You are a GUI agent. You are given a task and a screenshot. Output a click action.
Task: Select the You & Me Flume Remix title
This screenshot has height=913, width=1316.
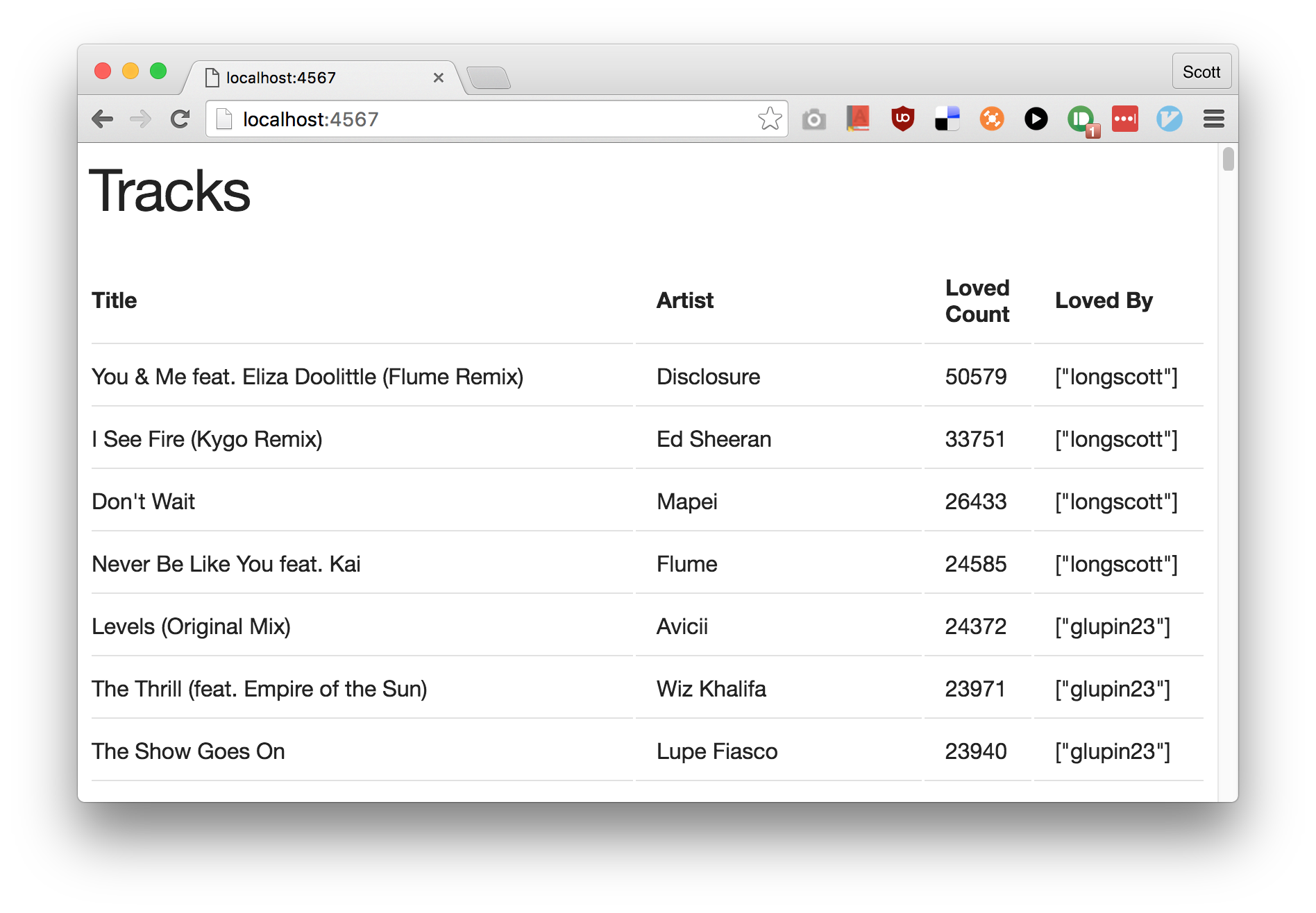pyautogui.click(x=307, y=377)
